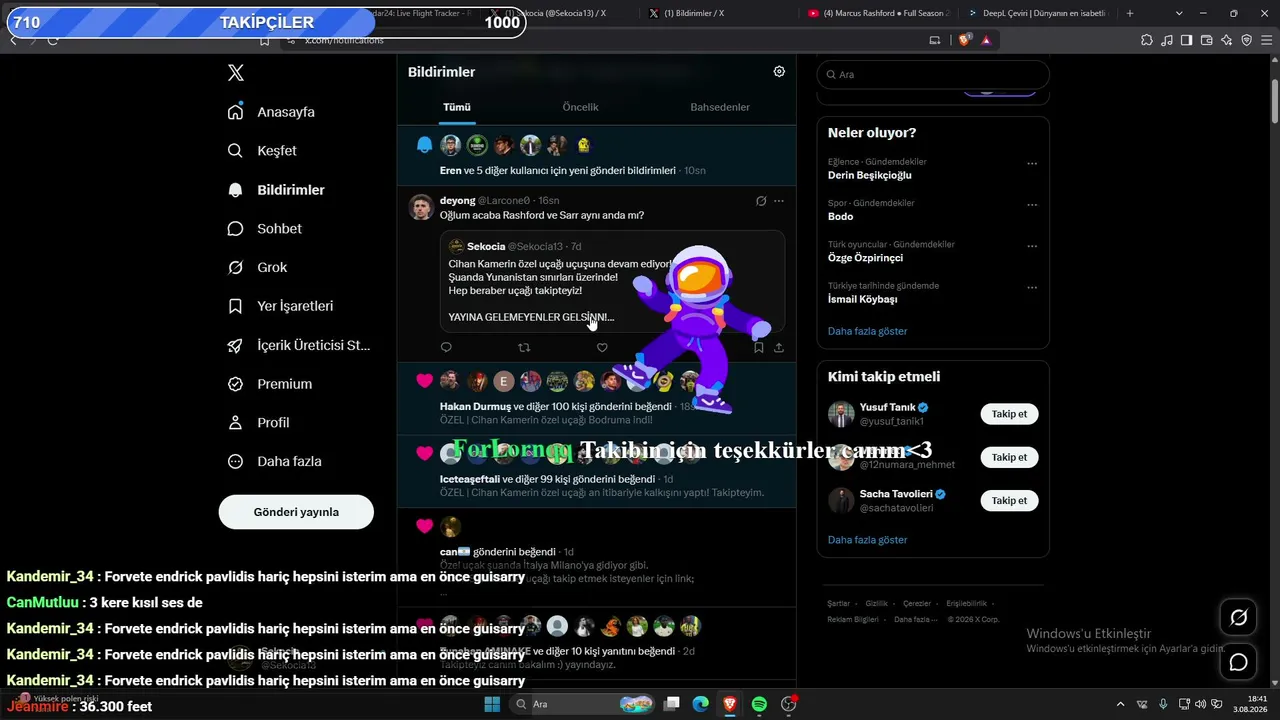Switch to the Tümü tab
This screenshot has height=720, width=1280.
[457, 107]
